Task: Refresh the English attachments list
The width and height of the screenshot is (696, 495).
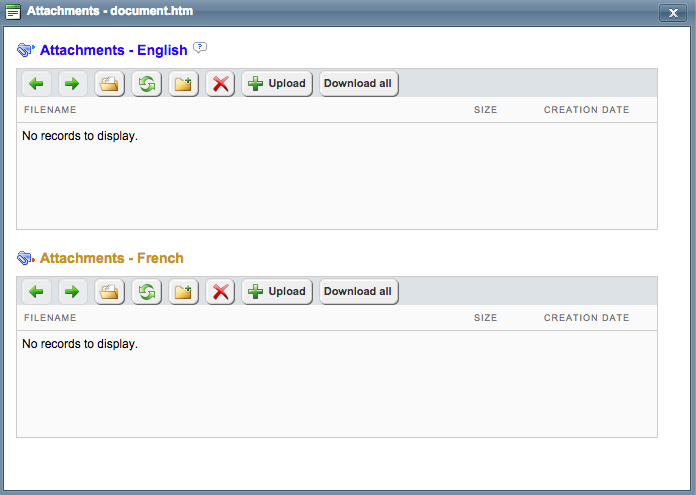Action: click(146, 83)
